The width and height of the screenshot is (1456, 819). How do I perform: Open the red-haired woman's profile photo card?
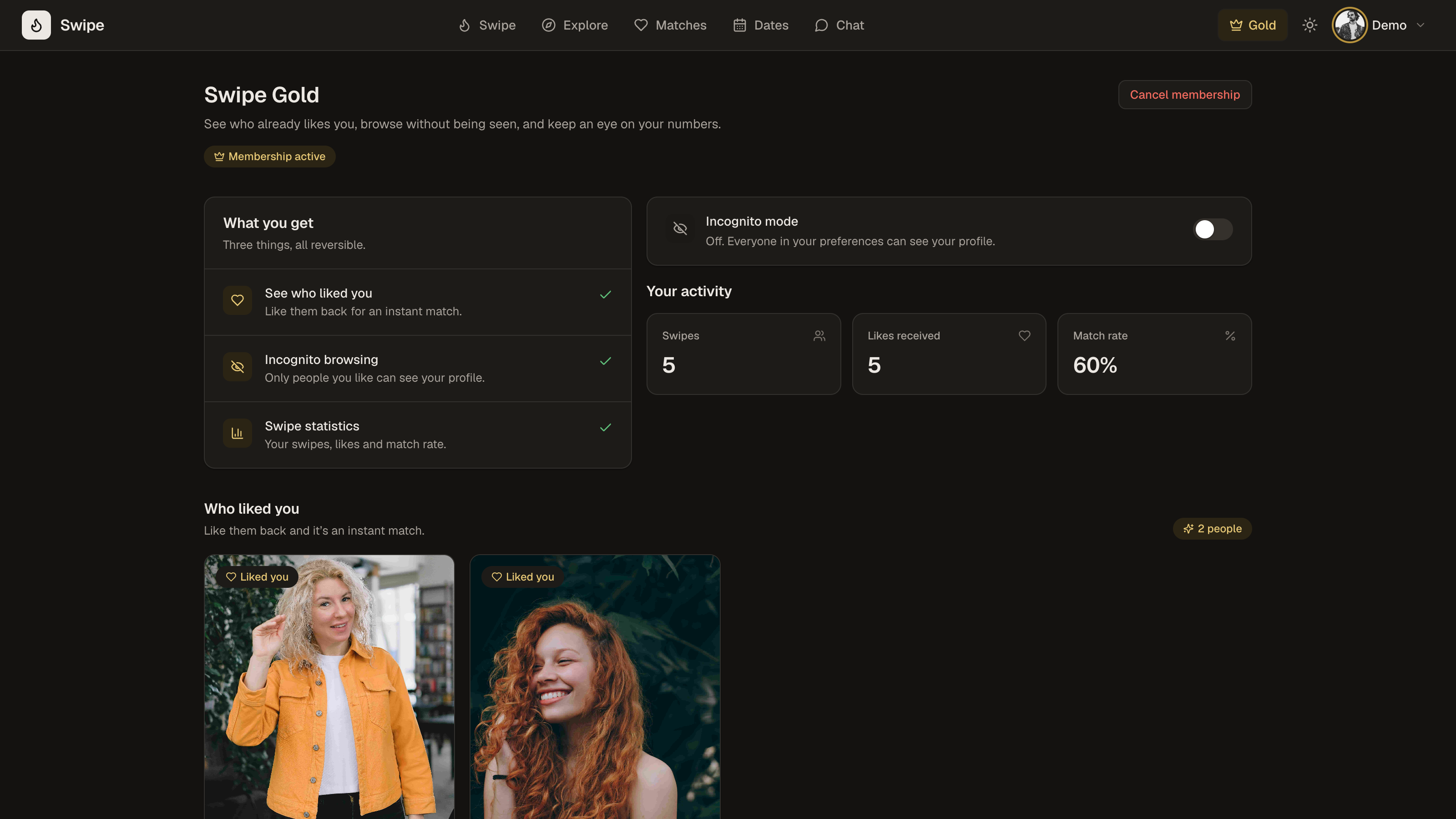(x=595, y=686)
